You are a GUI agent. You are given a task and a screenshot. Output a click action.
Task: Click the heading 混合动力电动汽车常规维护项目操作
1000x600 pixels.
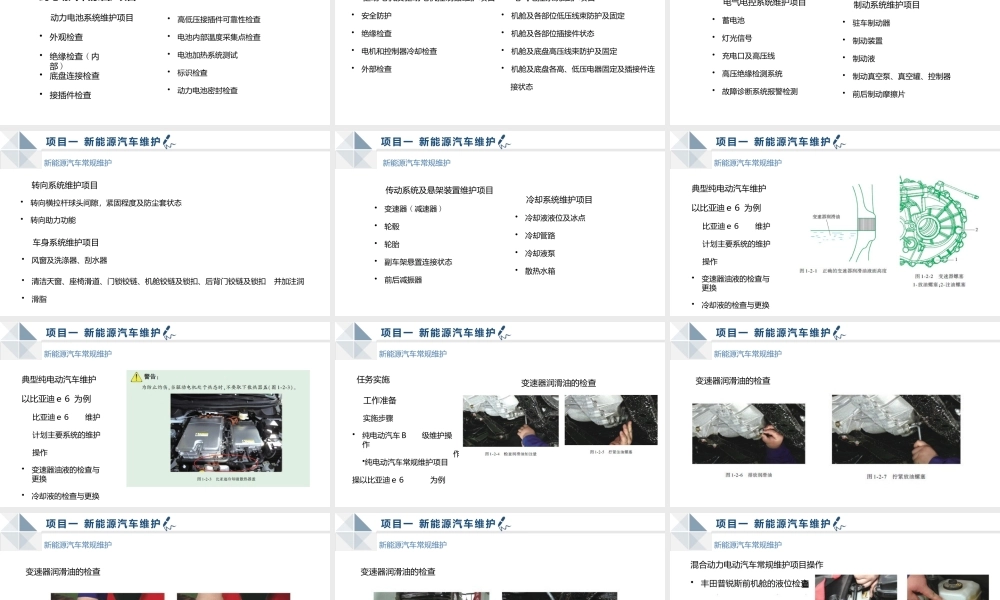(756, 564)
